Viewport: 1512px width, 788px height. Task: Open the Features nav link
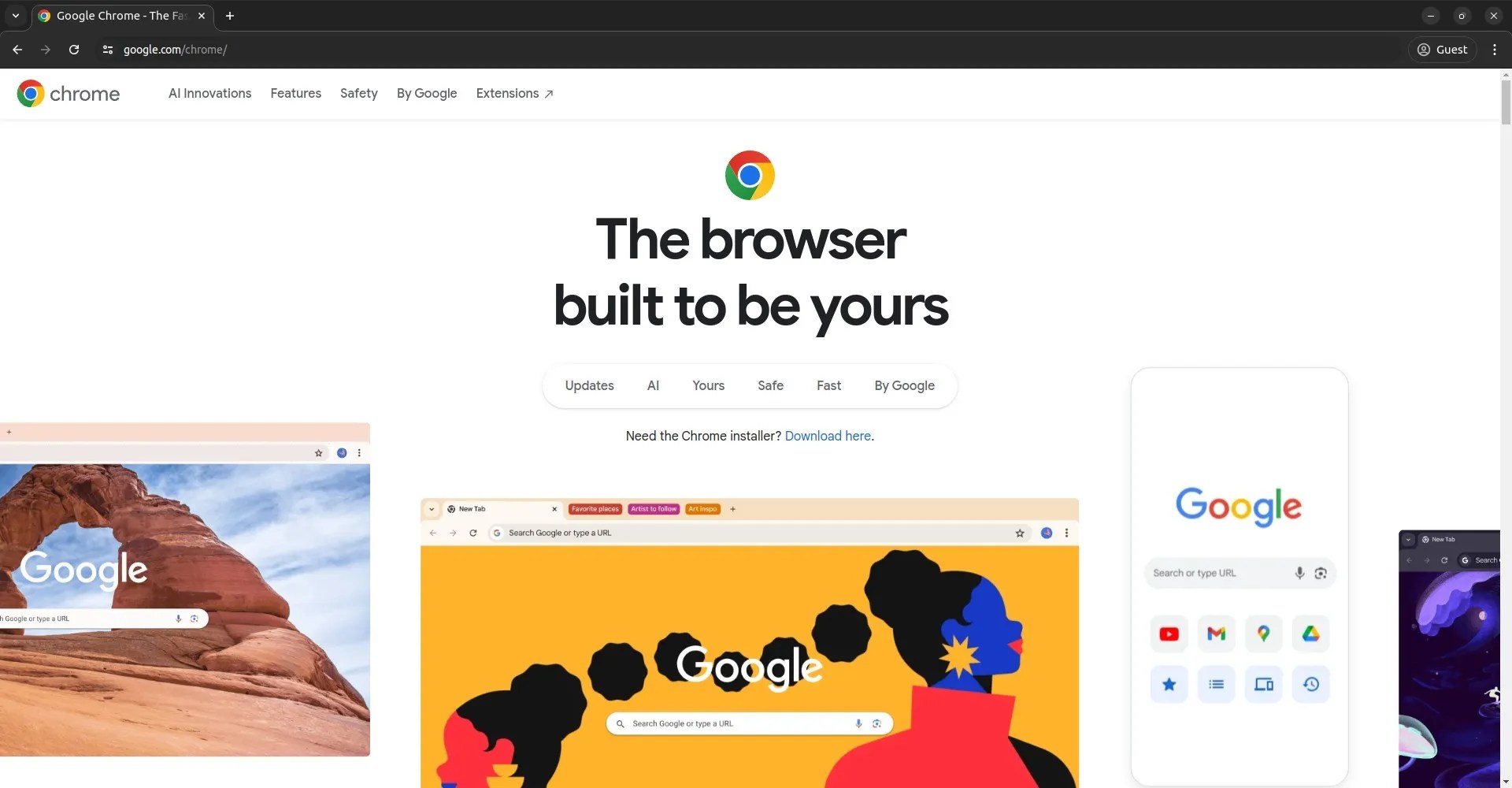(x=296, y=94)
